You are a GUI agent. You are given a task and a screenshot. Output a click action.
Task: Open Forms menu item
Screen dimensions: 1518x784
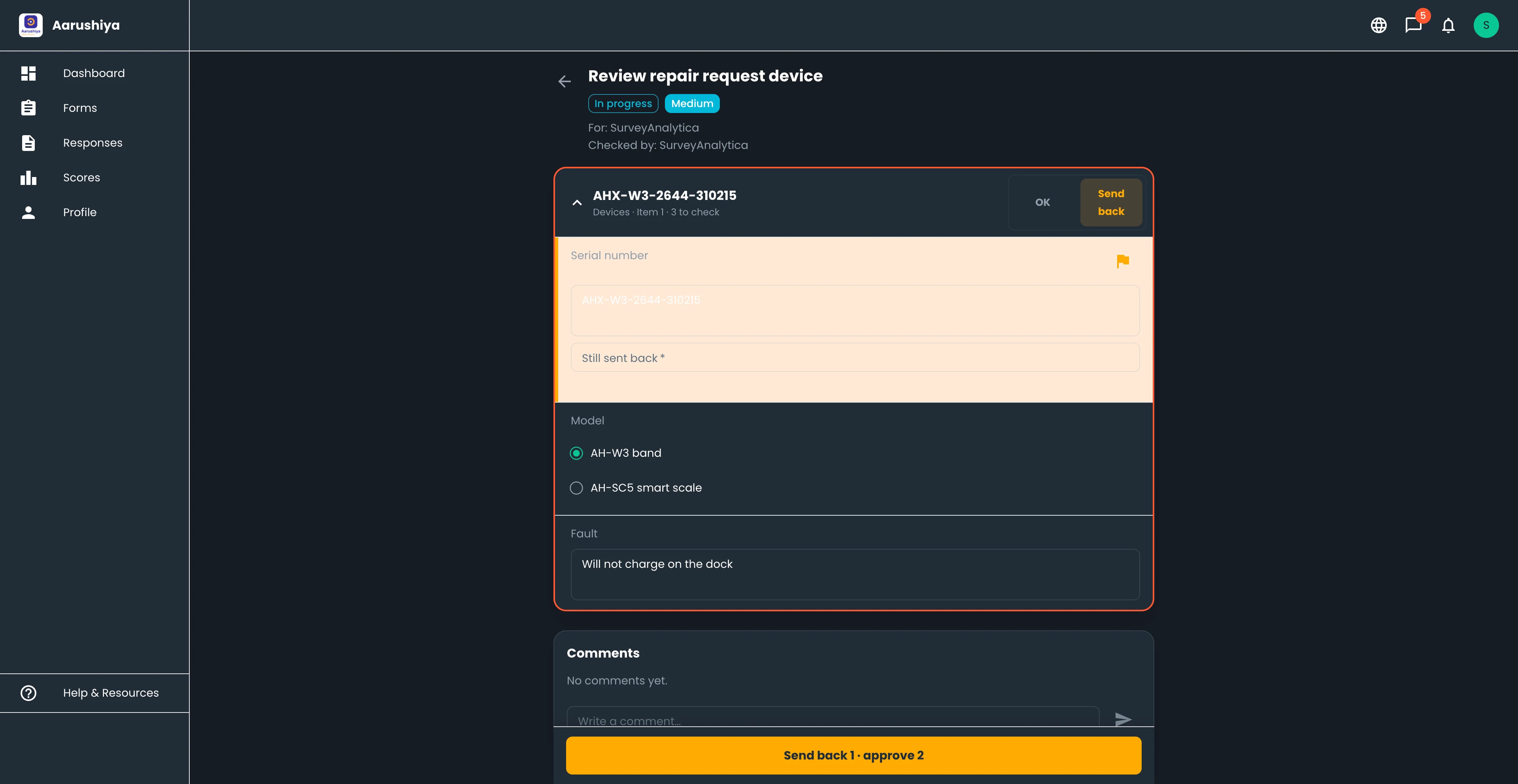coord(94,108)
